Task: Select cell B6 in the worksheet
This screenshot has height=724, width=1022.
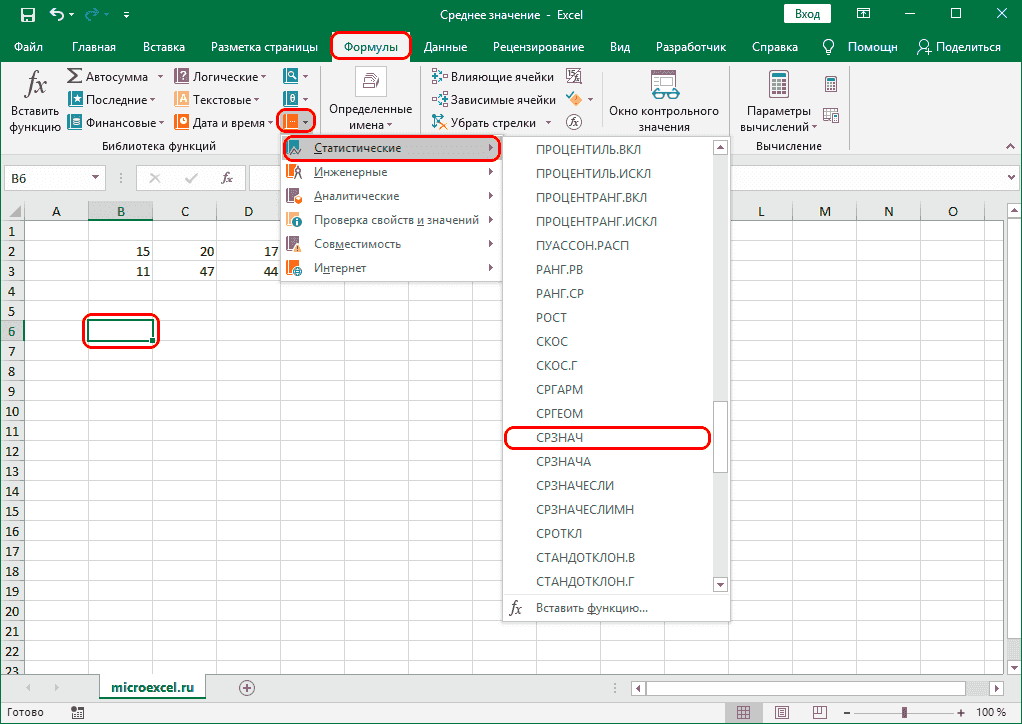Action: [x=120, y=331]
